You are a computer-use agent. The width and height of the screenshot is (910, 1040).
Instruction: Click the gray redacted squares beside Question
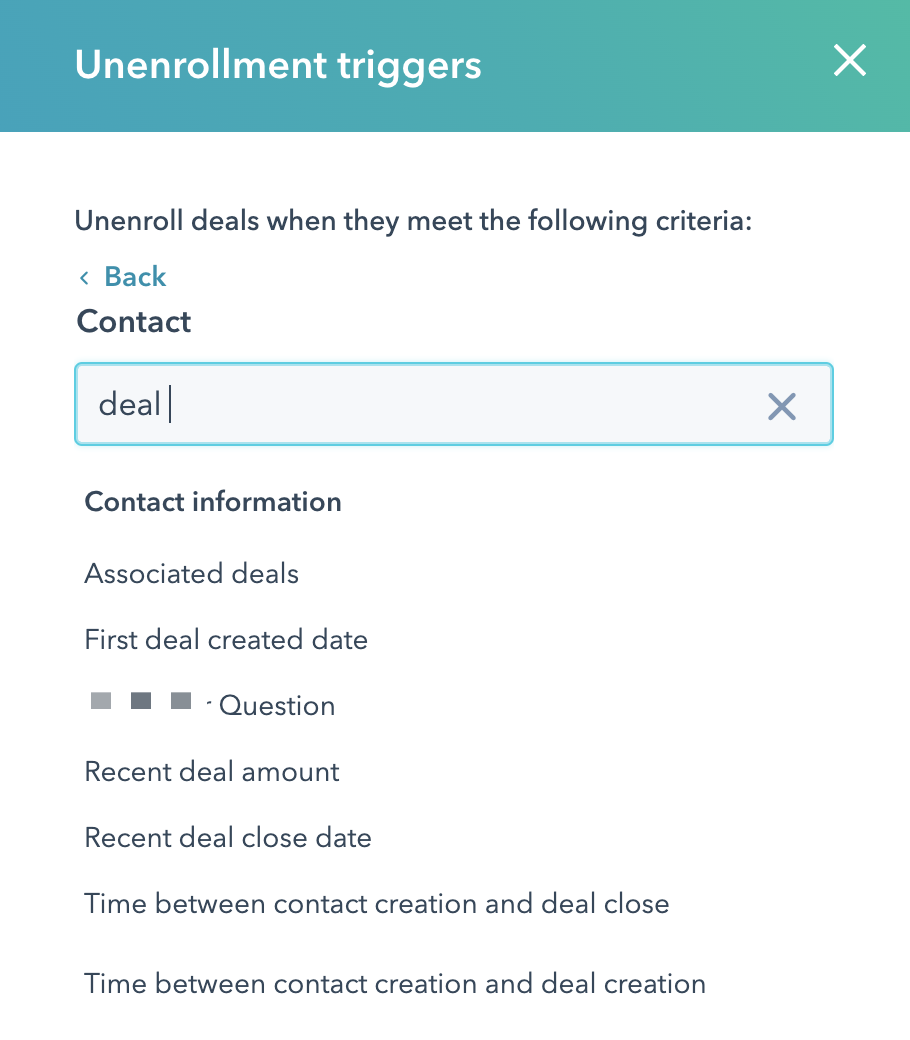coord(140,701)
